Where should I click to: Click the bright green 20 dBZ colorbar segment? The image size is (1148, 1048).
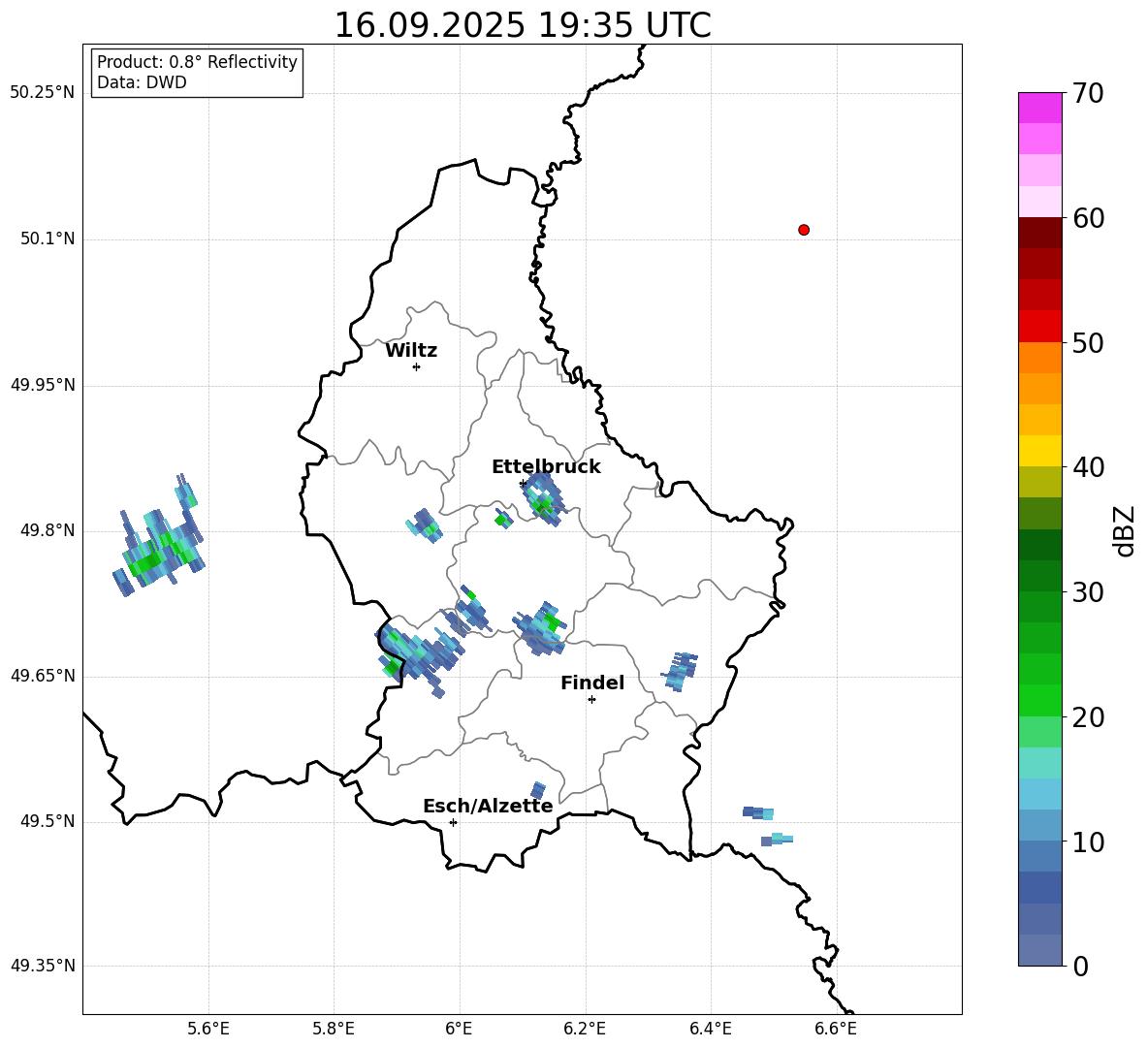(1039, 700)
